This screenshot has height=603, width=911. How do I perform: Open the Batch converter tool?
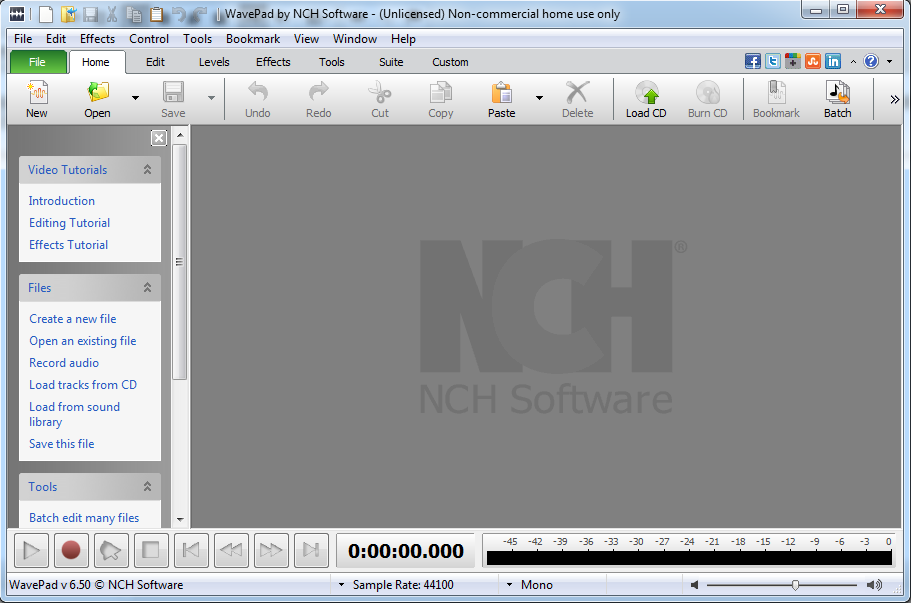point(837,94)
